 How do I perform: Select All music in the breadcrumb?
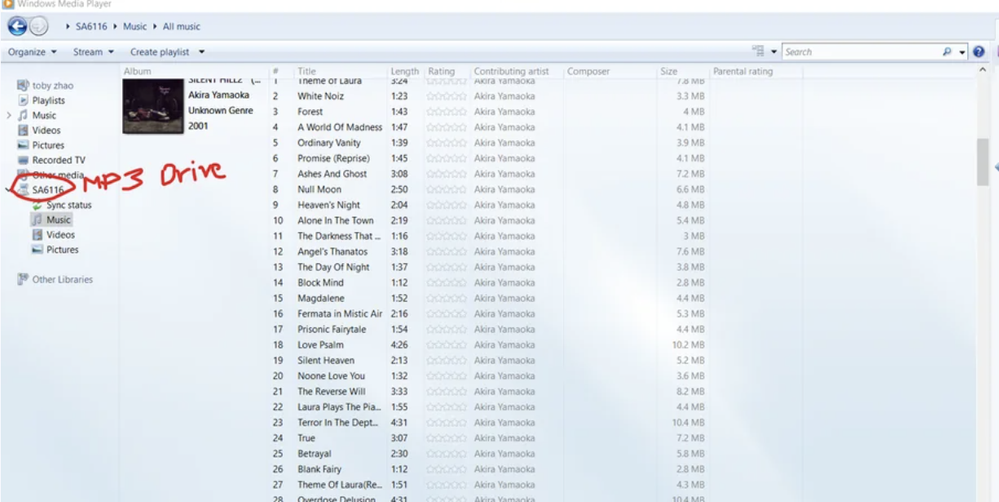point(182,27)
